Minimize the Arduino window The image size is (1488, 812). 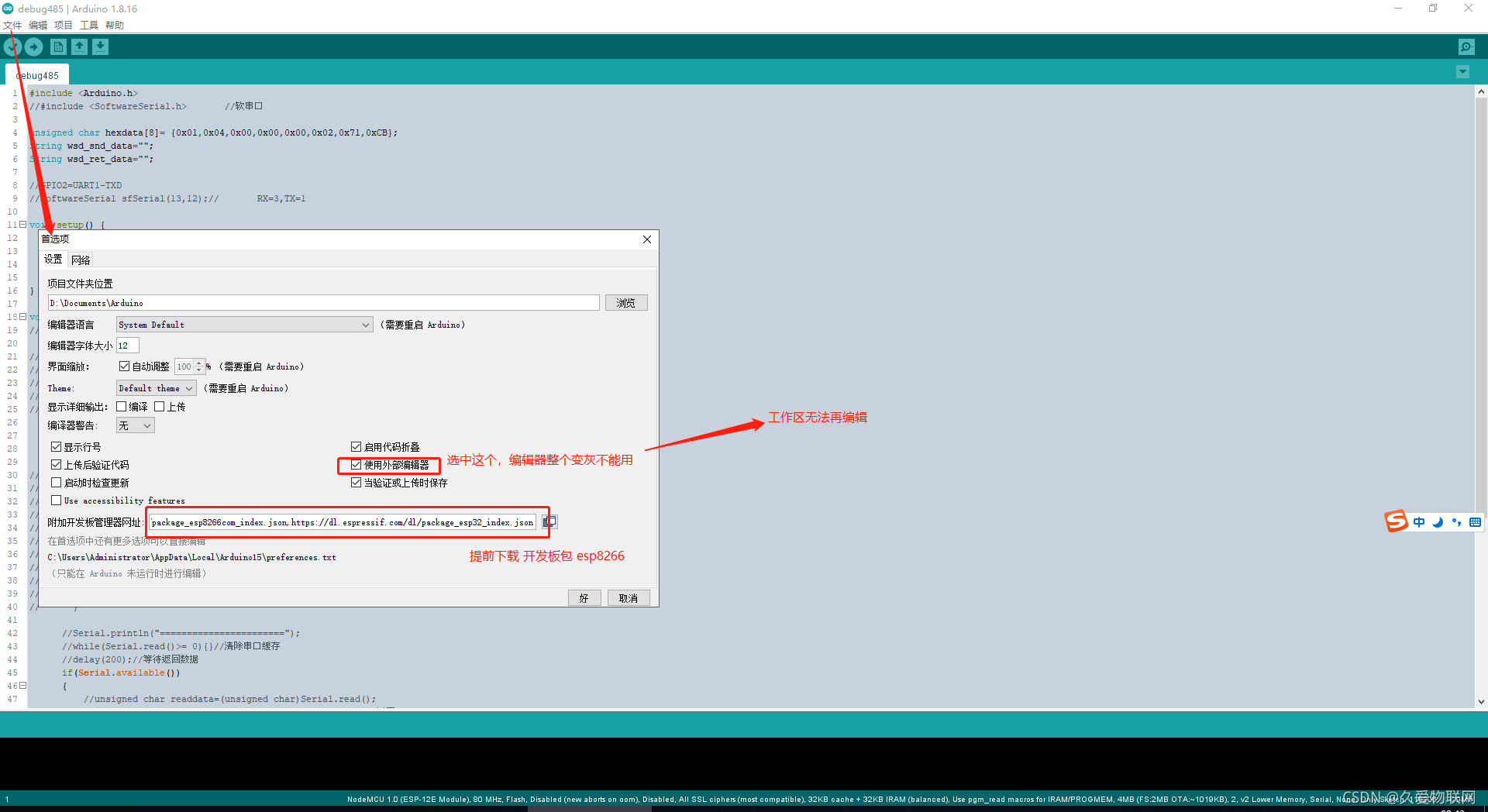coord(1398,9)
